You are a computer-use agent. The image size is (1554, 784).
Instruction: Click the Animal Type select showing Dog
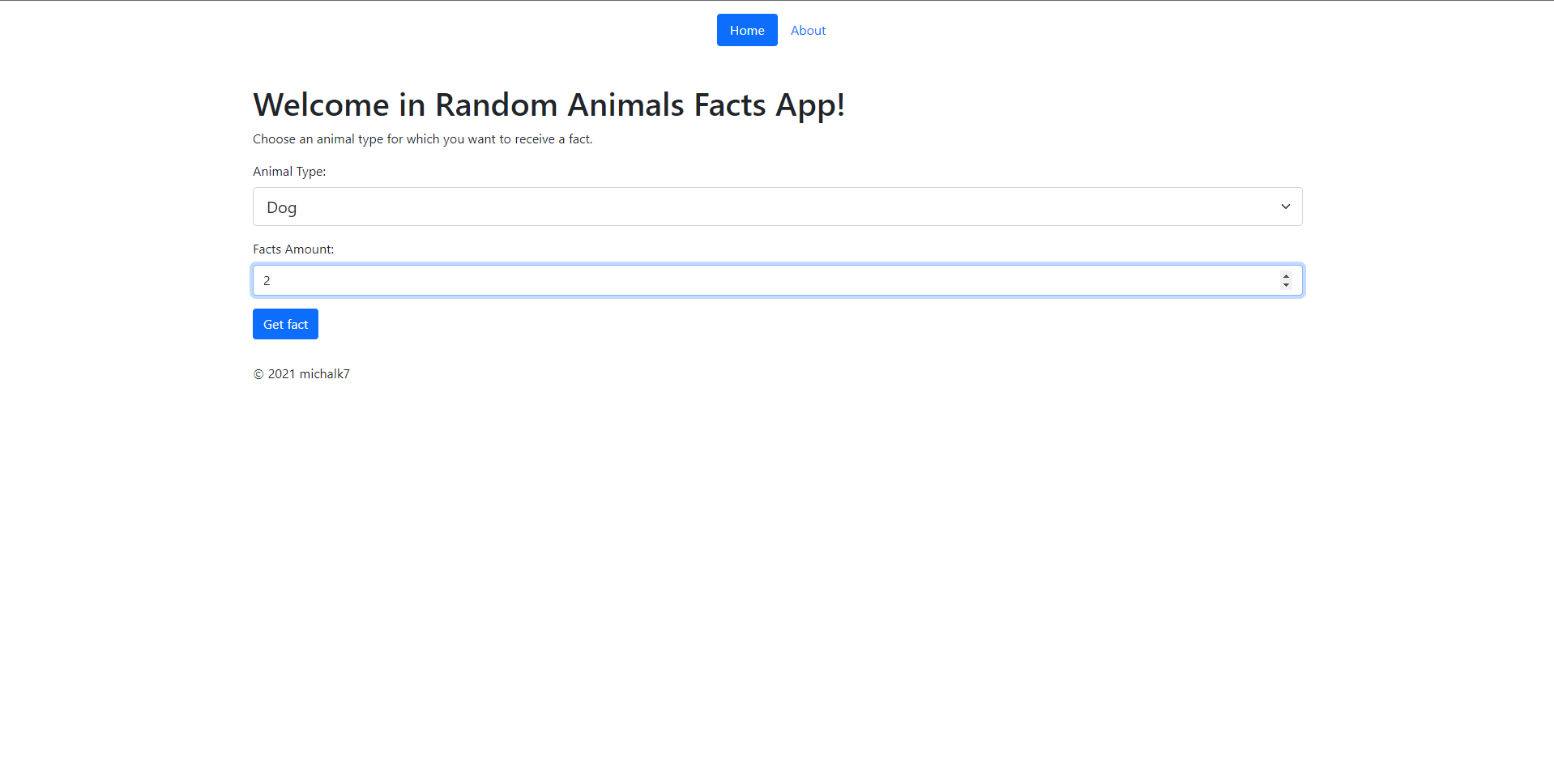coord(776,207)
